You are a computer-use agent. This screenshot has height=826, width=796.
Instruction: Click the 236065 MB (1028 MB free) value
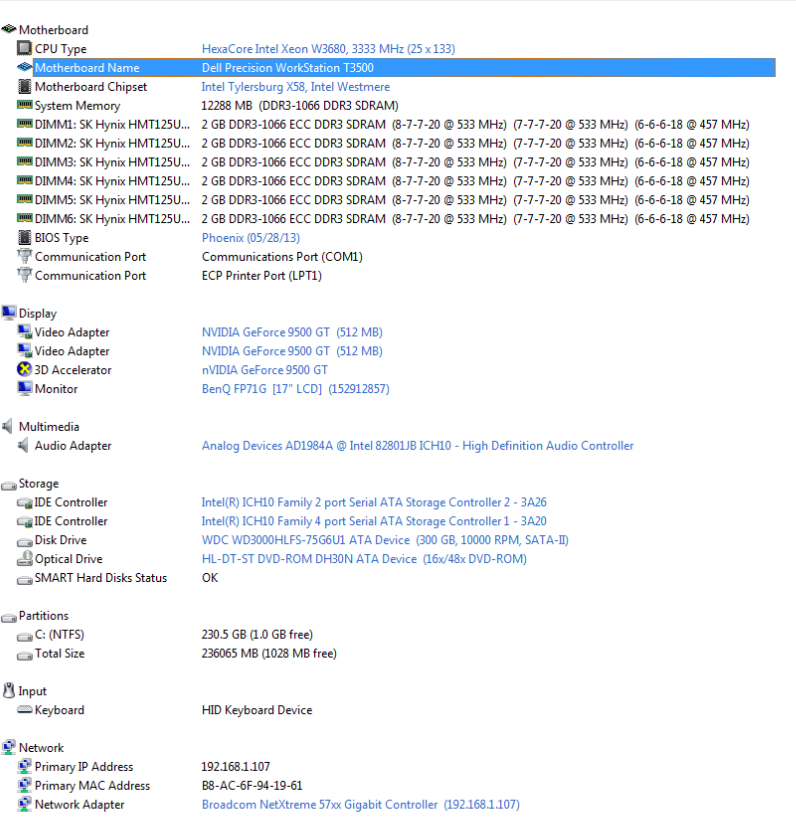click(x=269, y=654)
